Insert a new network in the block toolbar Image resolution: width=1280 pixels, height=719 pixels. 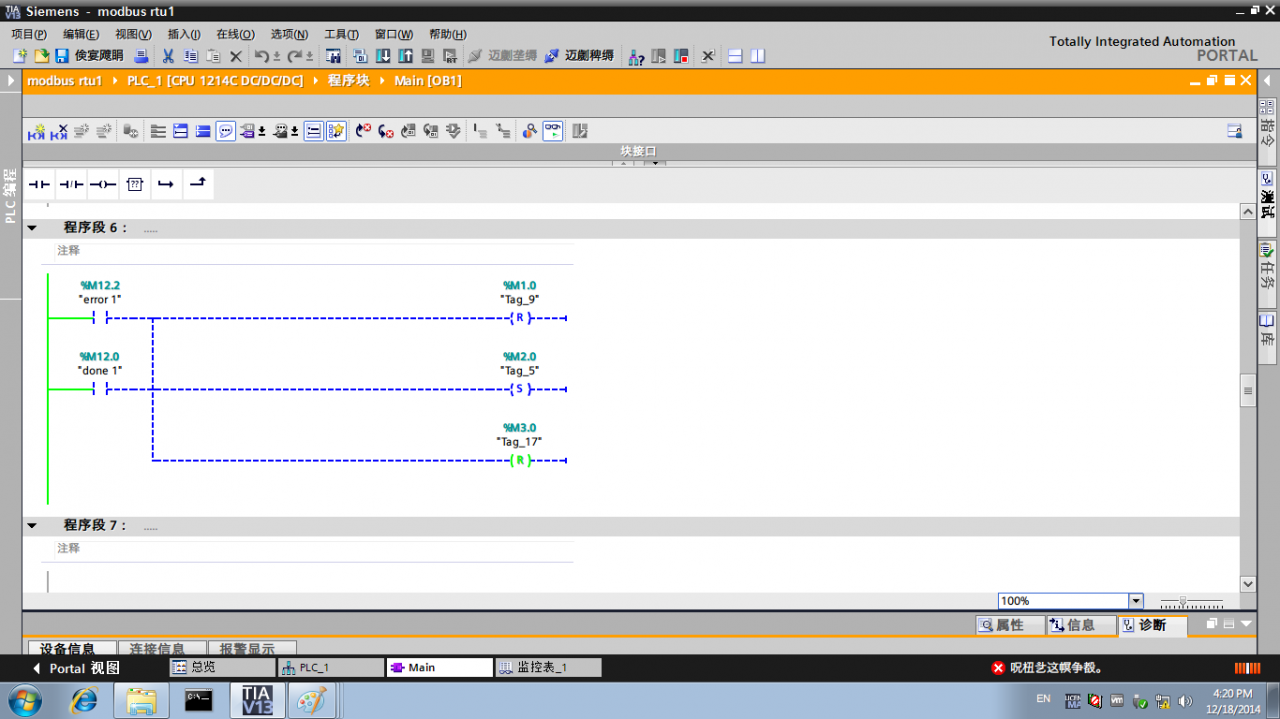37,131
